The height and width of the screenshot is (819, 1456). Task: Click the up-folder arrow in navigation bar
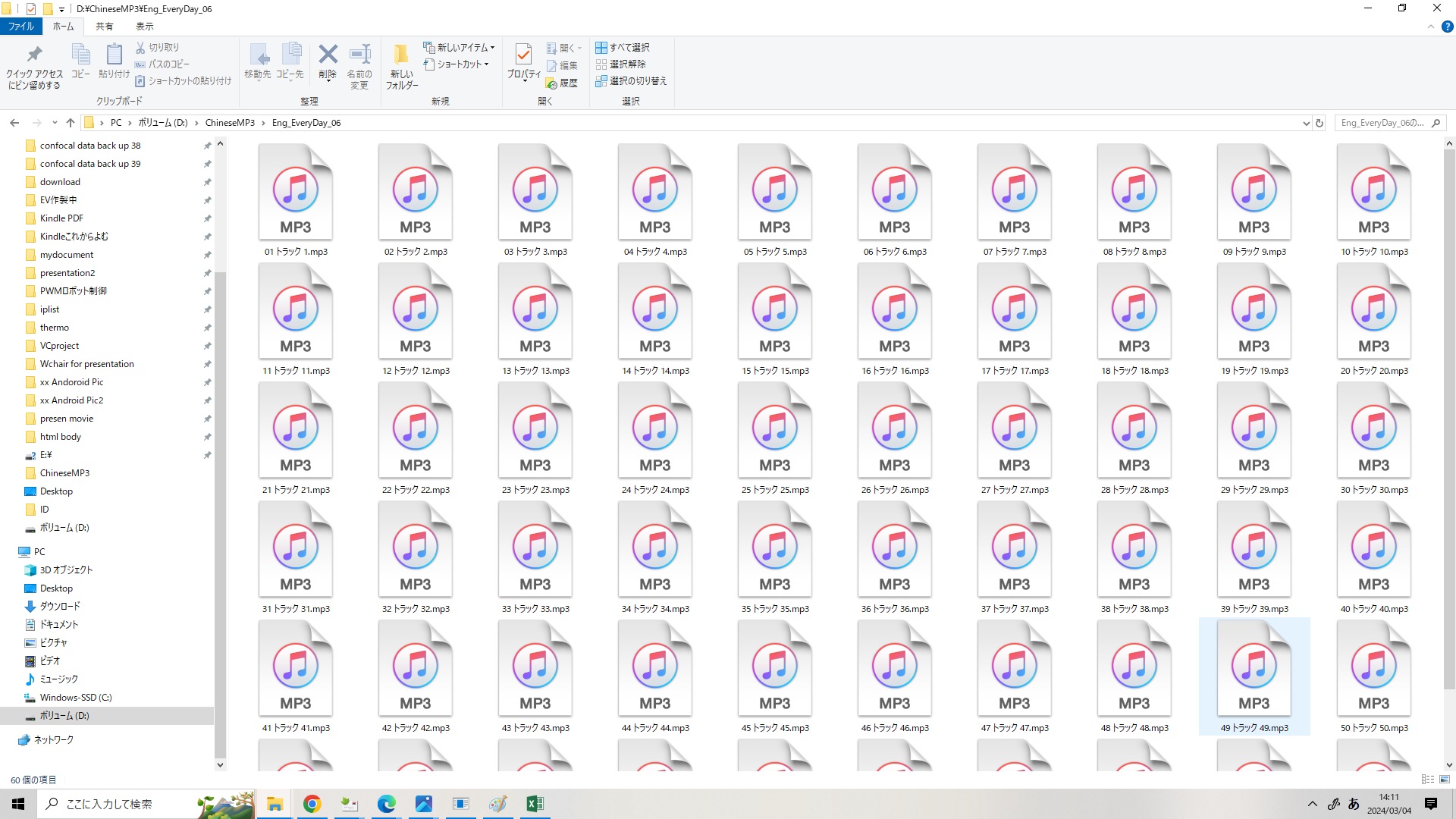click(x=71, y=123)
